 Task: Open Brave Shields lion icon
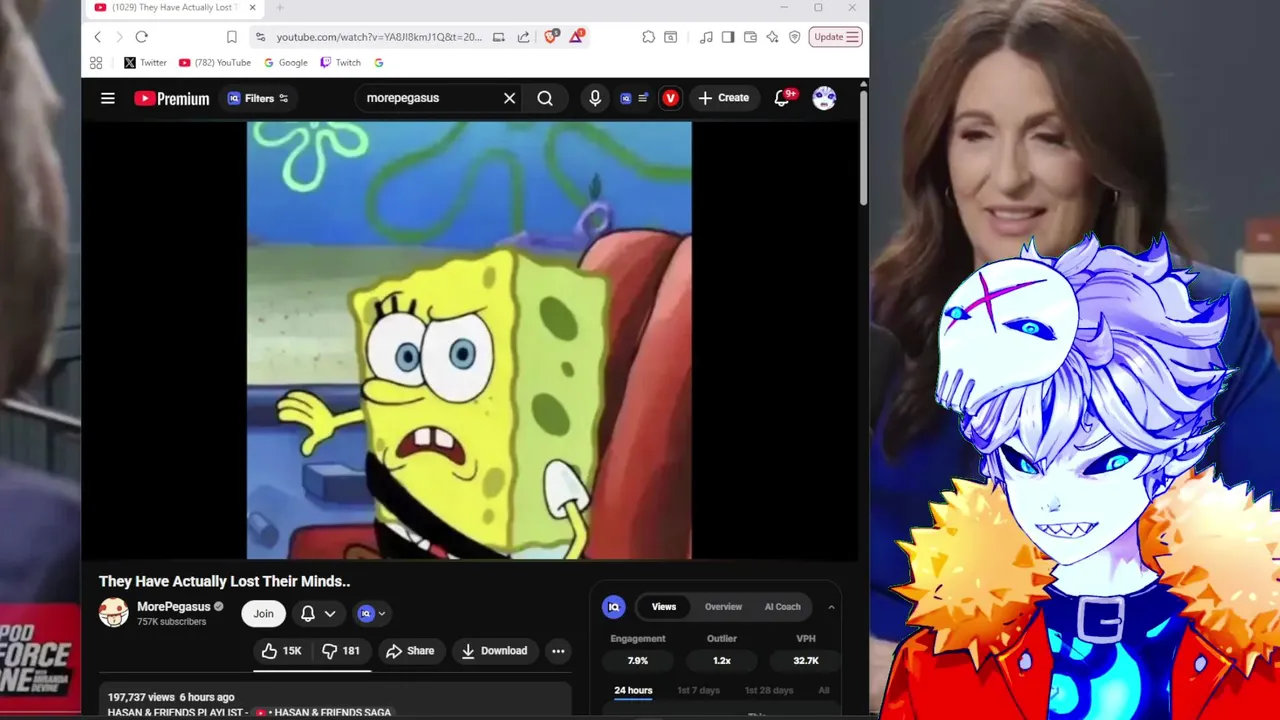(551, 37)
